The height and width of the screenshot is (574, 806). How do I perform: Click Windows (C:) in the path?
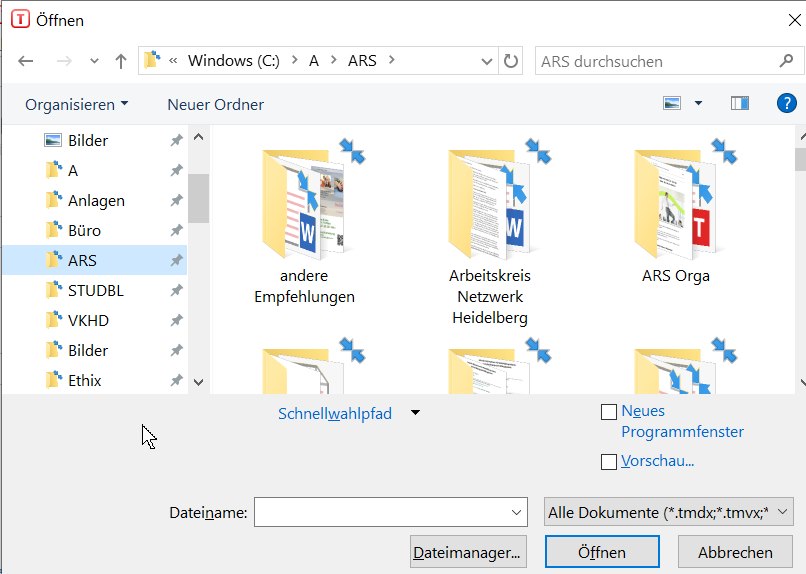(x=234, y=61)
